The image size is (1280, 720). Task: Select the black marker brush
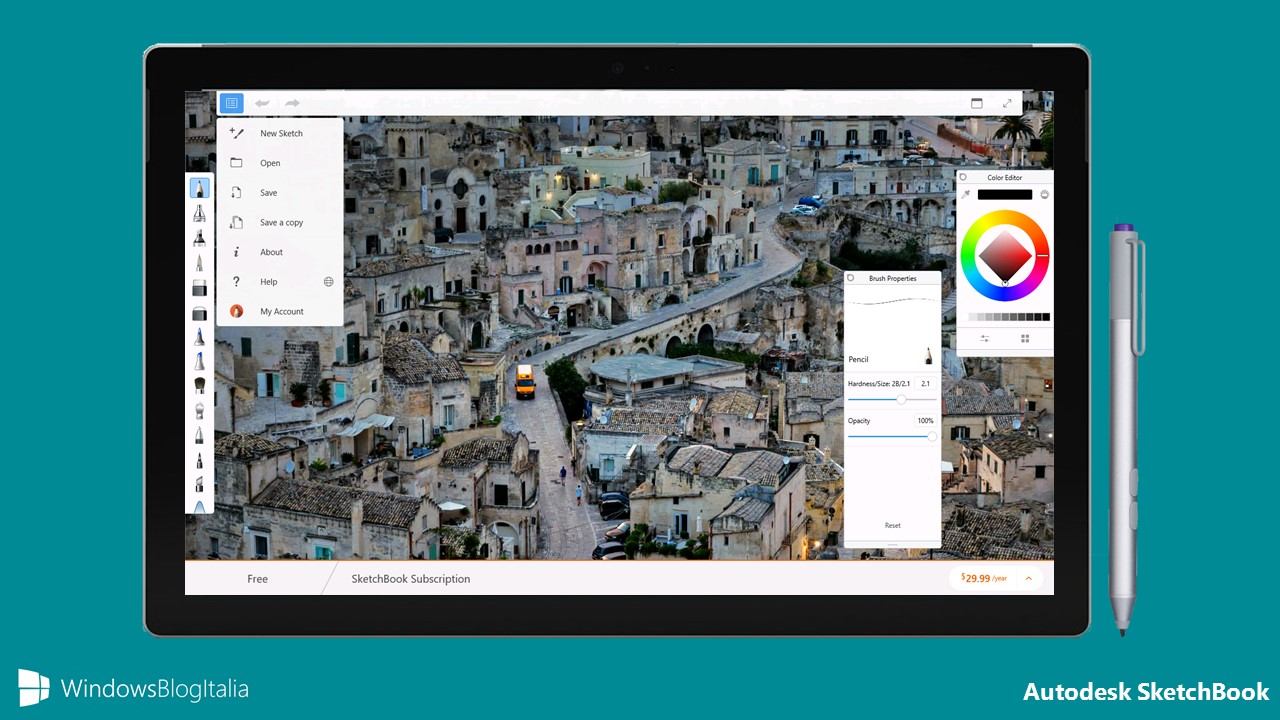[200, 238]
